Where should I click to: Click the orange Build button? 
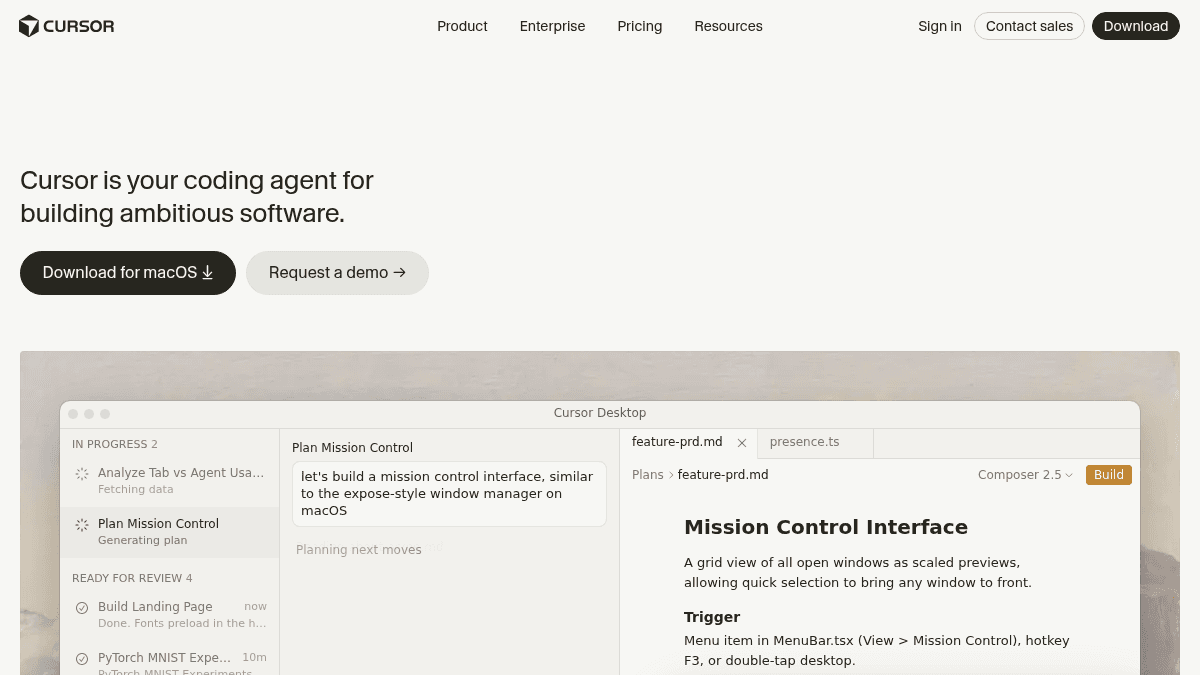pyautogui.click(x=1109, y=475)
